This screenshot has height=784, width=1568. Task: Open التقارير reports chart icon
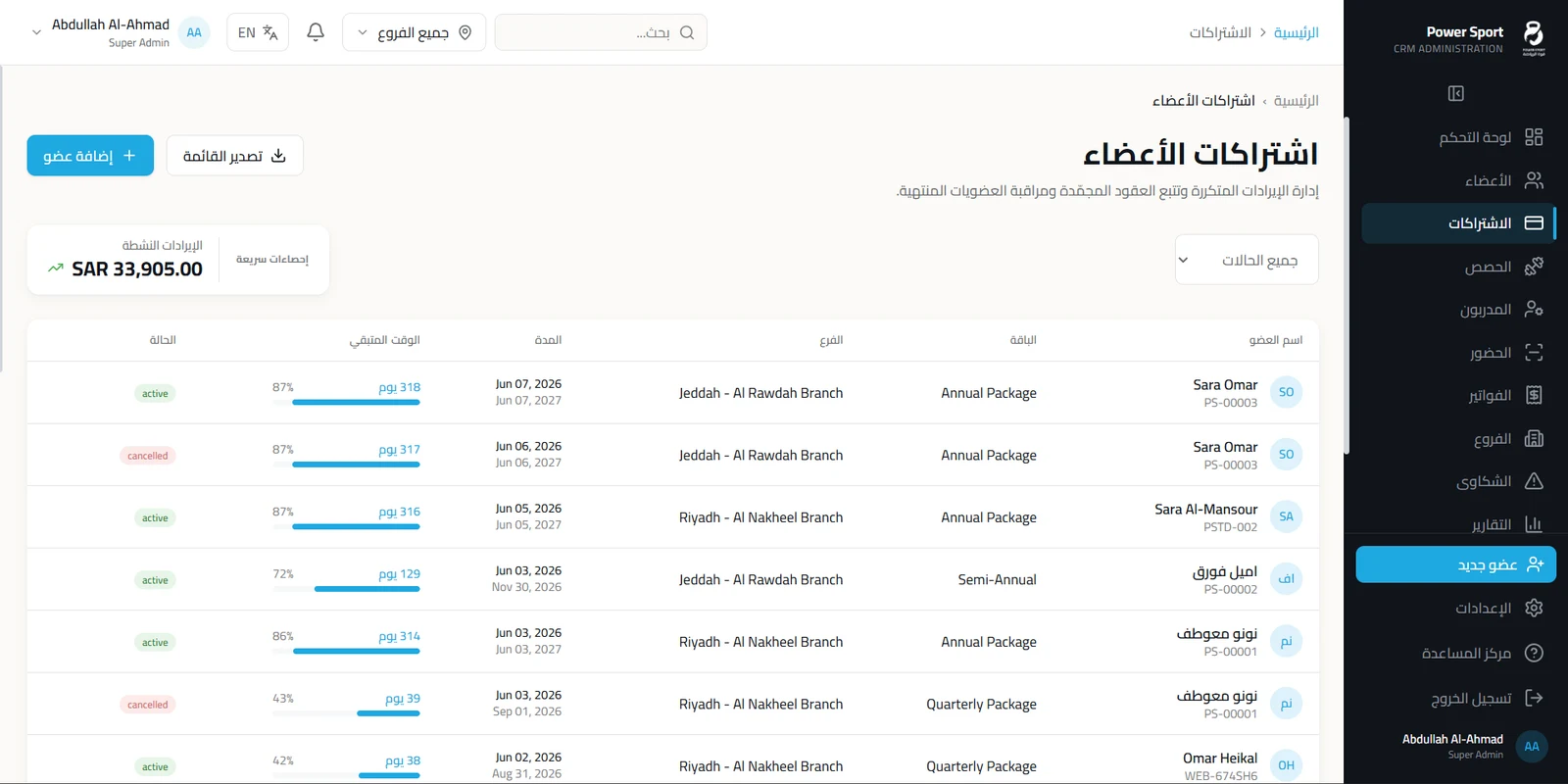1534,524
